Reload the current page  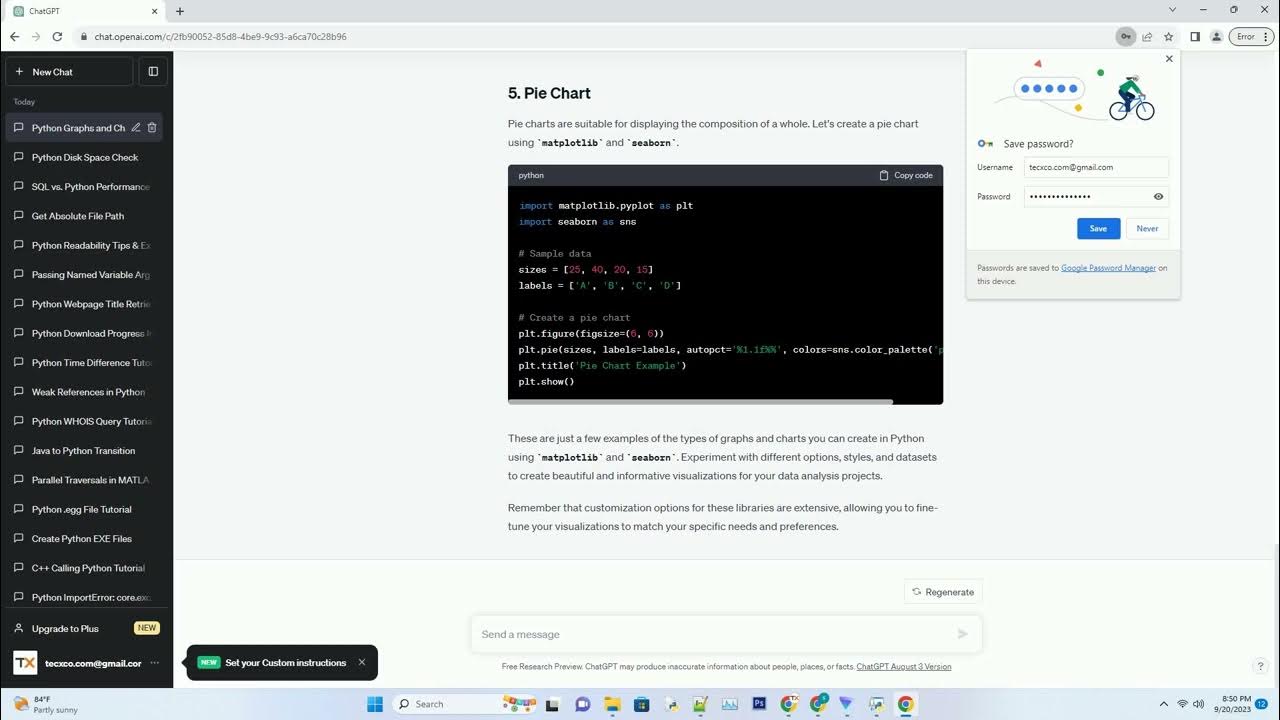(57, 37)
